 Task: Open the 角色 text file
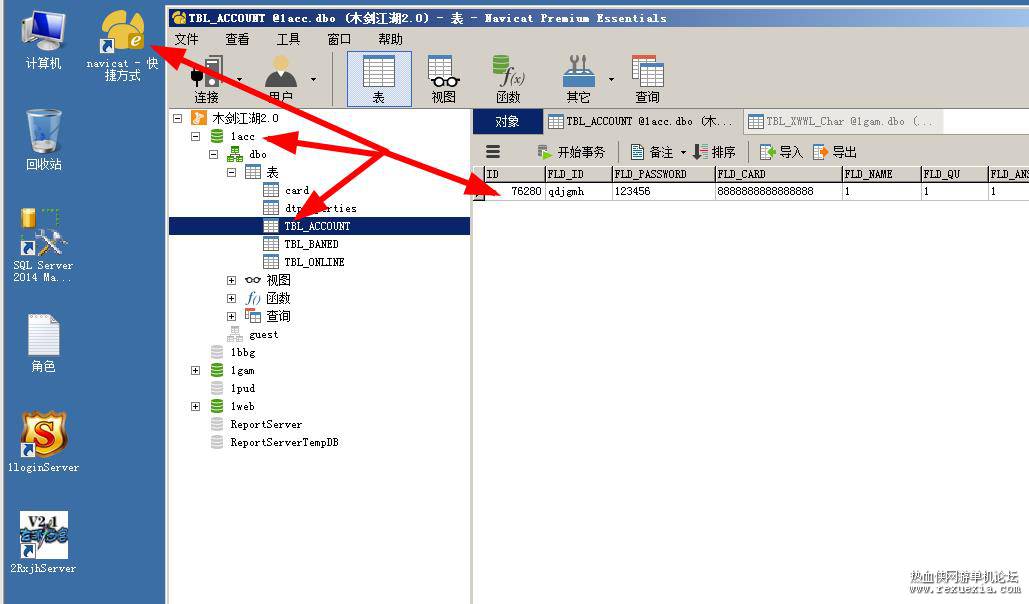point(43,343)
